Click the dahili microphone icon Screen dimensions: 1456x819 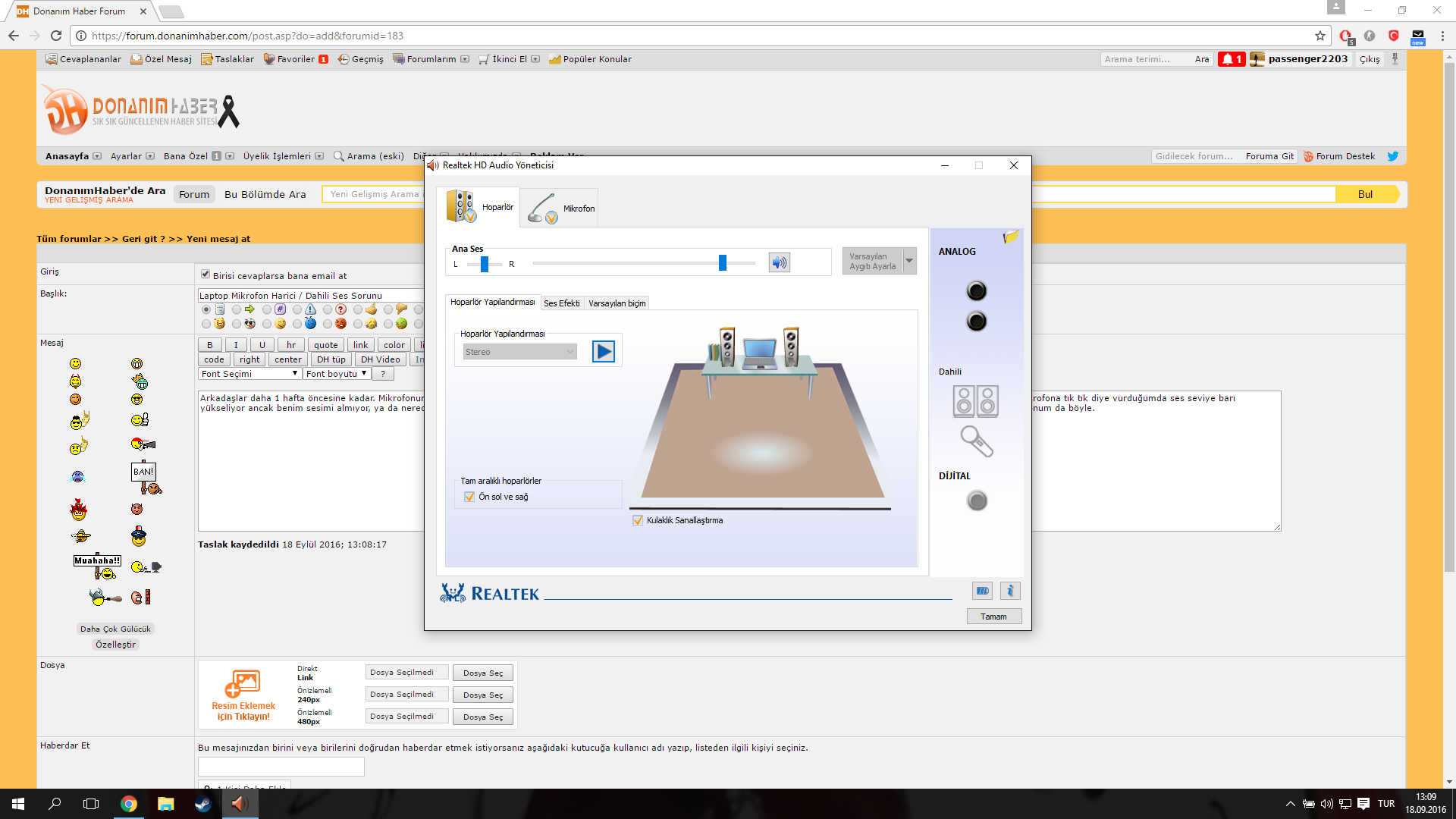[976, 441]
